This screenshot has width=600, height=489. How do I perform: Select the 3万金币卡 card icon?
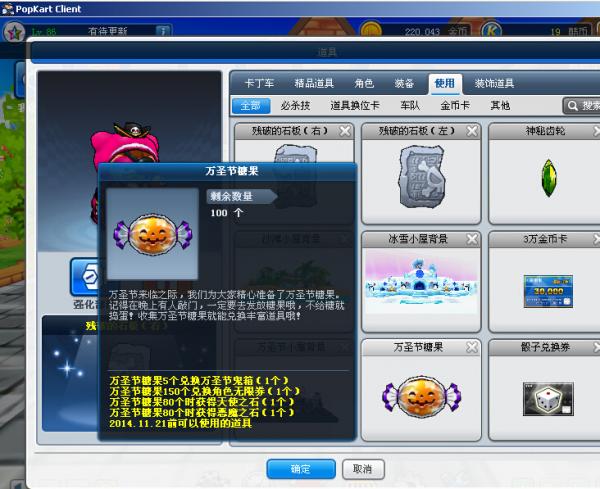point(548,291)
